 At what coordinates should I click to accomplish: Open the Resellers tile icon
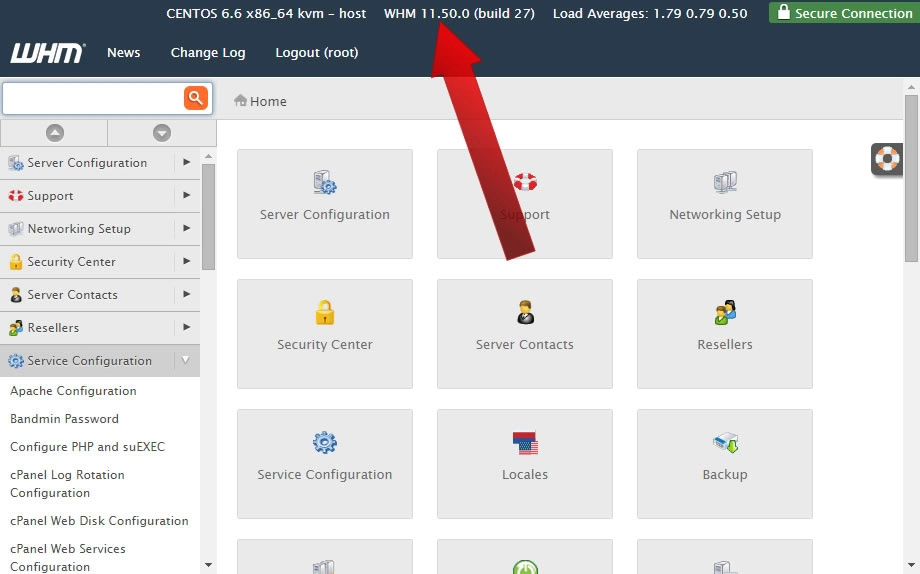725,312
